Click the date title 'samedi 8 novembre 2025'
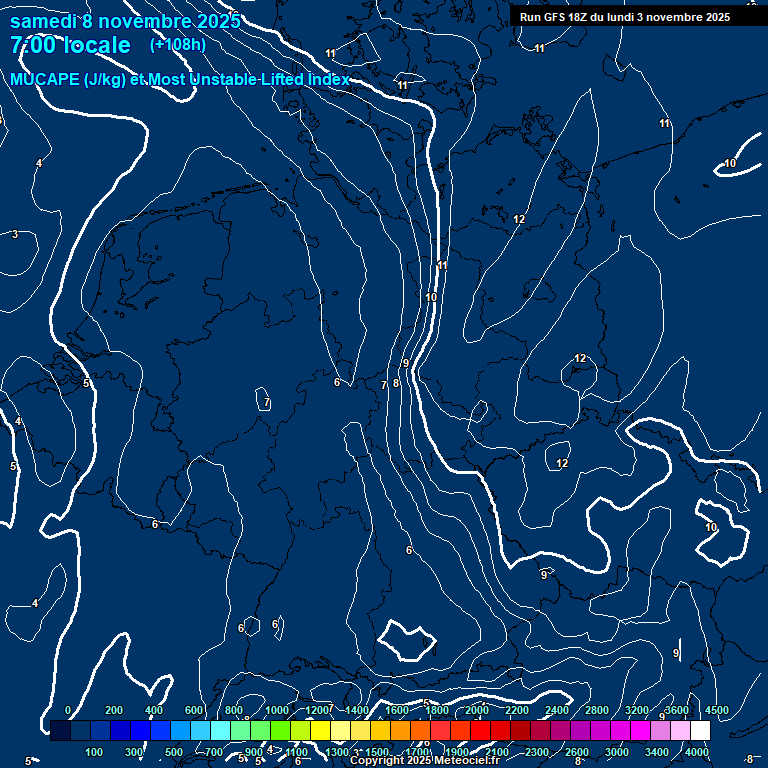768x768 pixels. click(x=125, y=22)
